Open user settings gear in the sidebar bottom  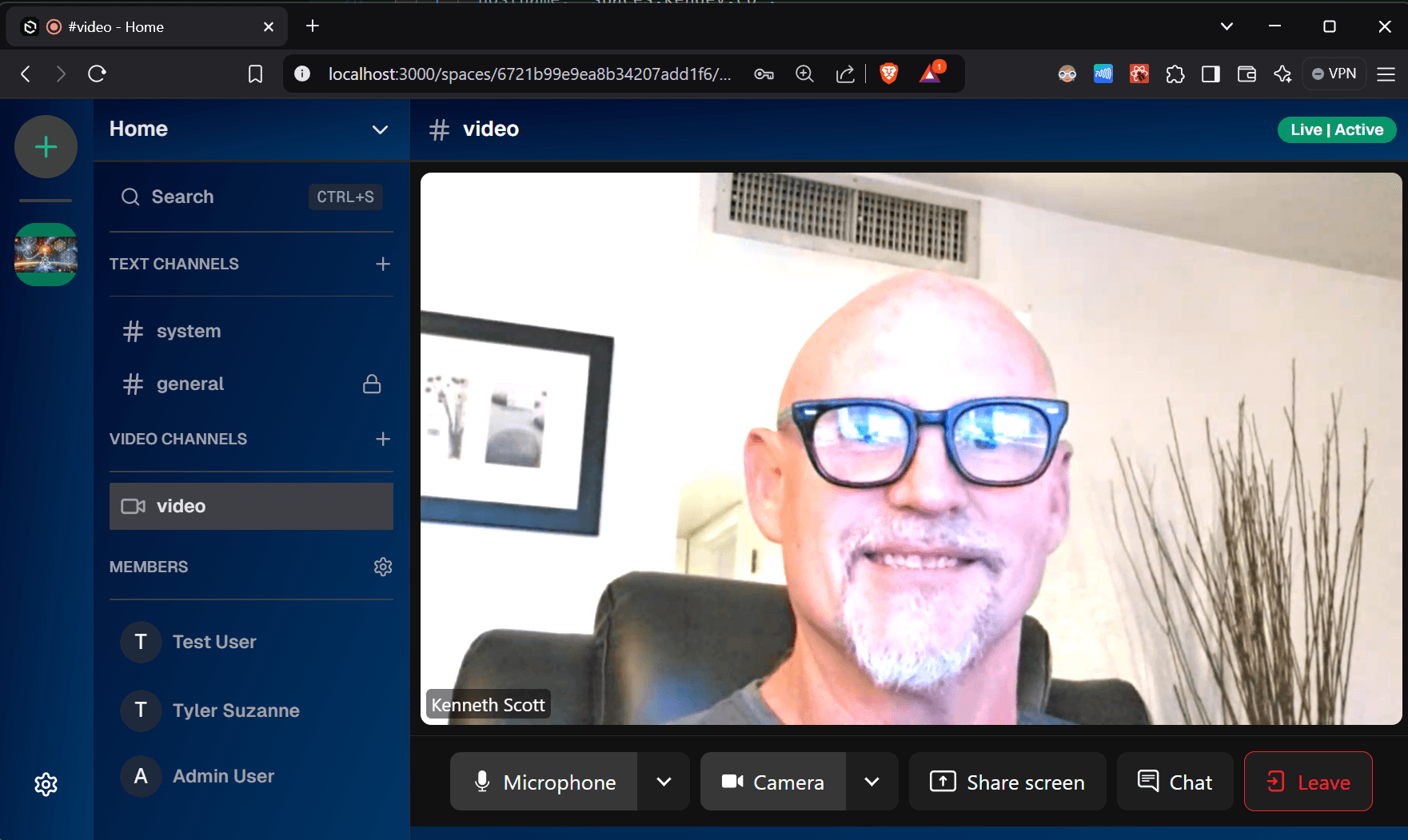pos(46,784)
